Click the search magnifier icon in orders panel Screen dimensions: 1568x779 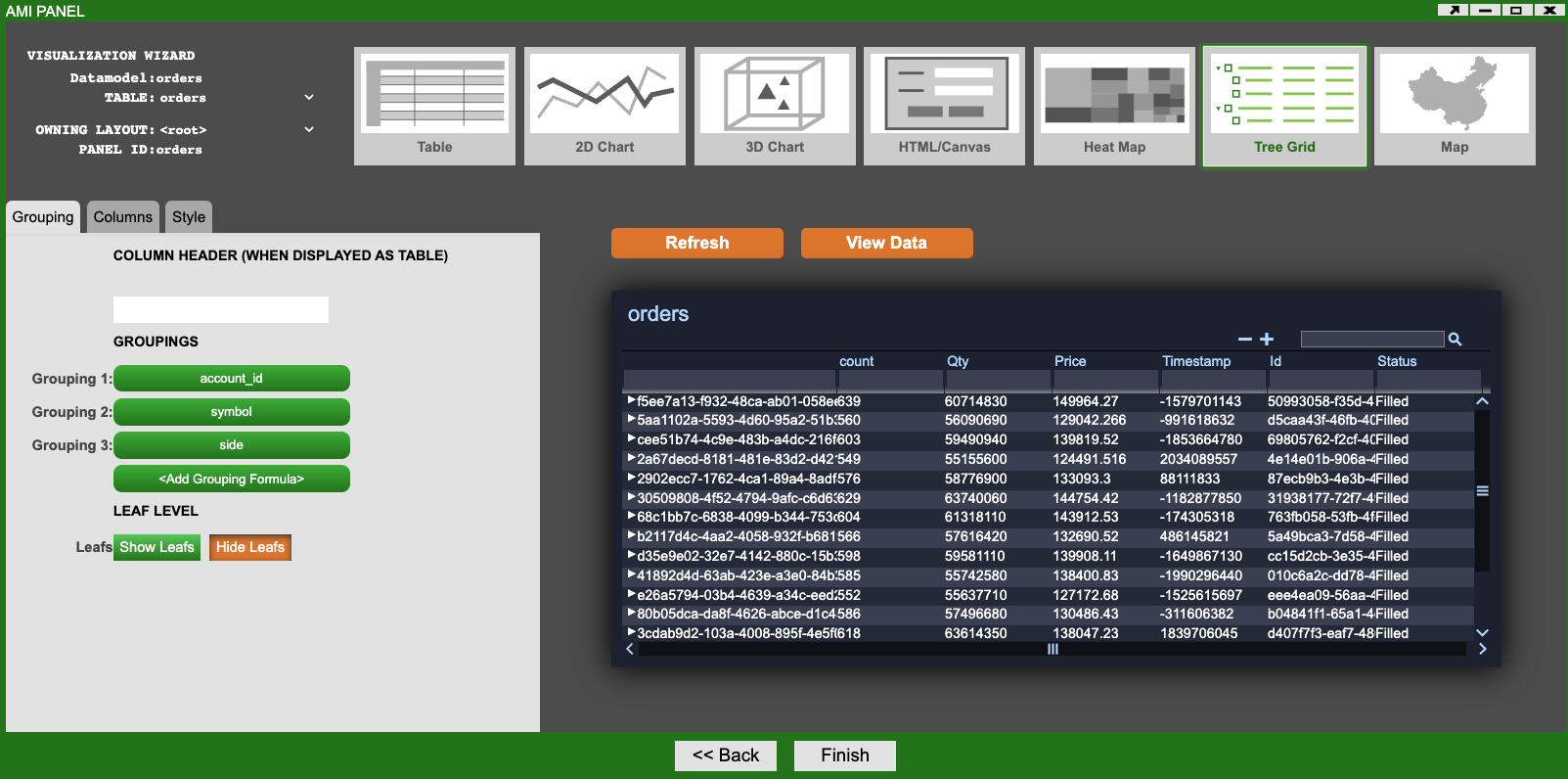pyautogui.click(x=1455, y=340)
